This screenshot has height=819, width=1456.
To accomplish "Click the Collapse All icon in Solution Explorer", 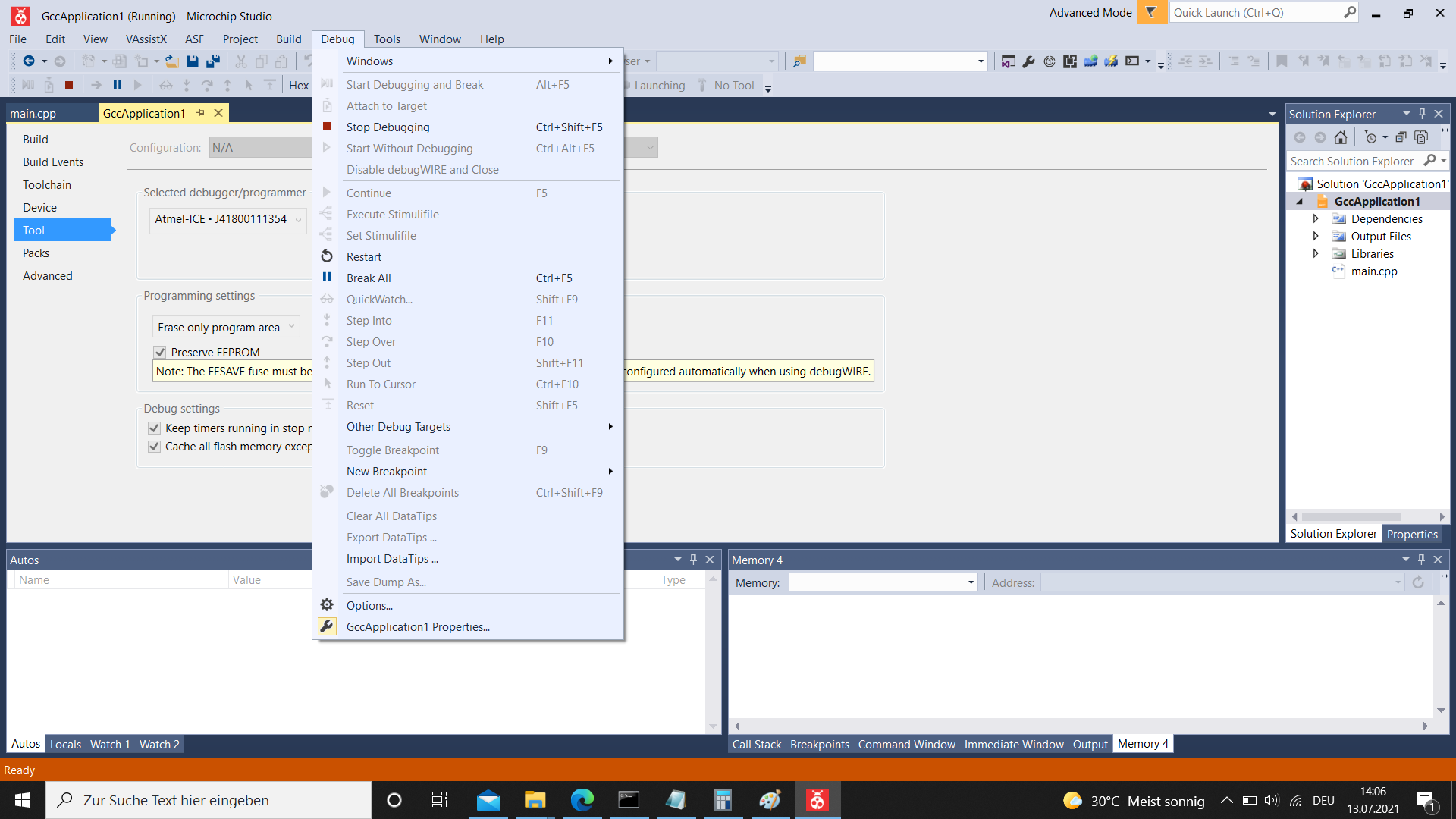I will (x=1401, y=137).
